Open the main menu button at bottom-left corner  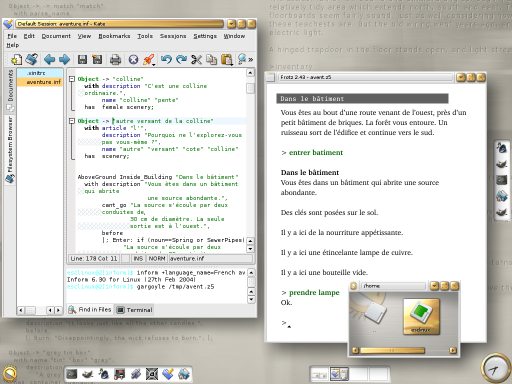9,374
